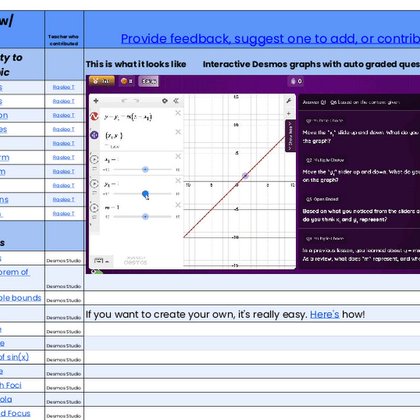The image size is (420, 420).
Task: Open the vertical side tab on graph edge
Action: point(290,136)
